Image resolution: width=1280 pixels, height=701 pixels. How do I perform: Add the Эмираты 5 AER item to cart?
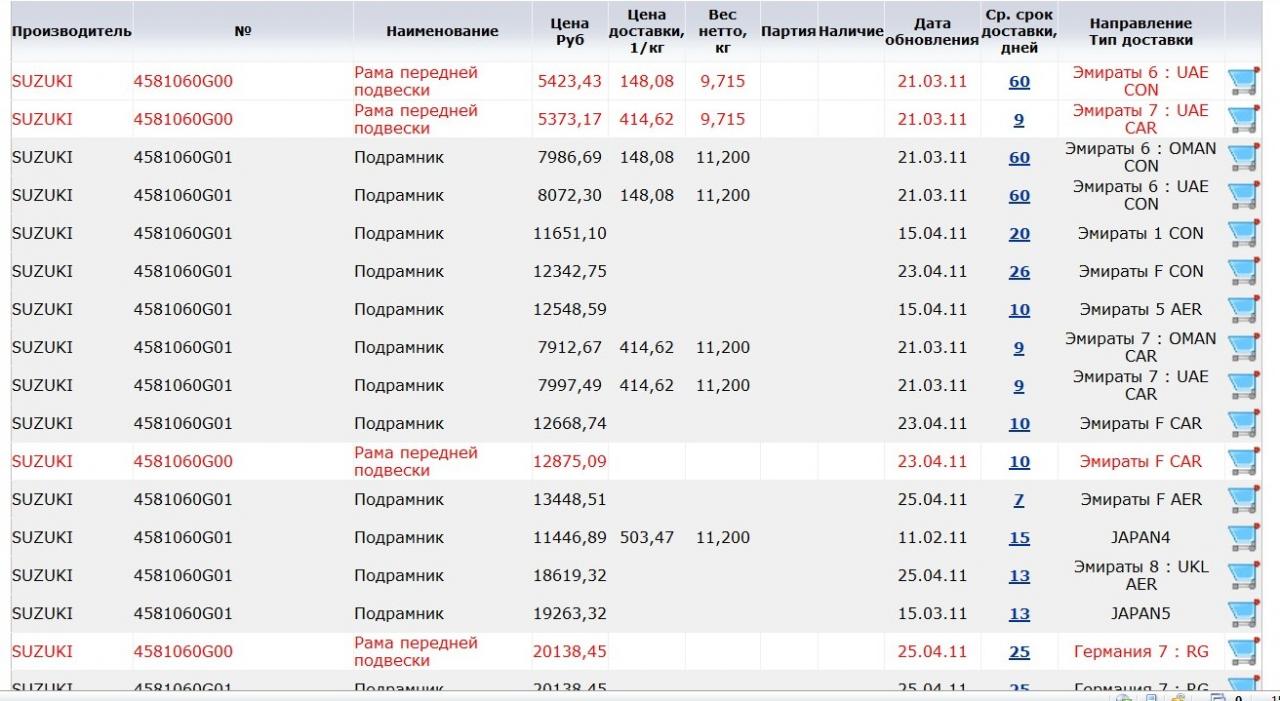1242,310
